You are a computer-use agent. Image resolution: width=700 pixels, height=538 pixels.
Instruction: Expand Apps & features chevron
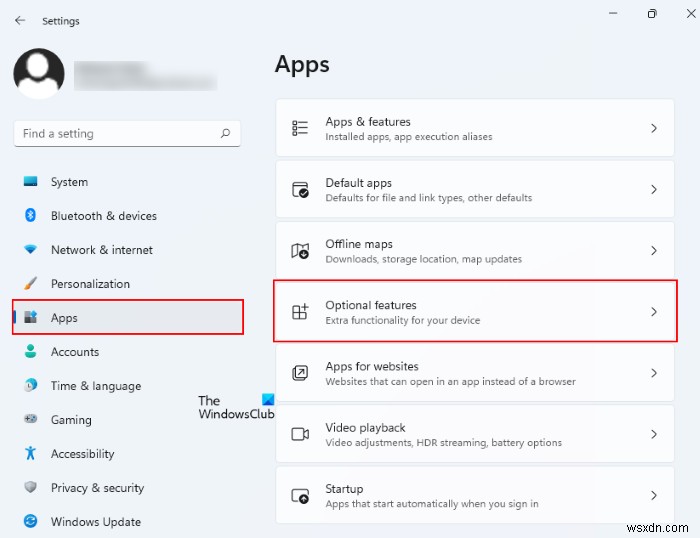coord(654,128)
